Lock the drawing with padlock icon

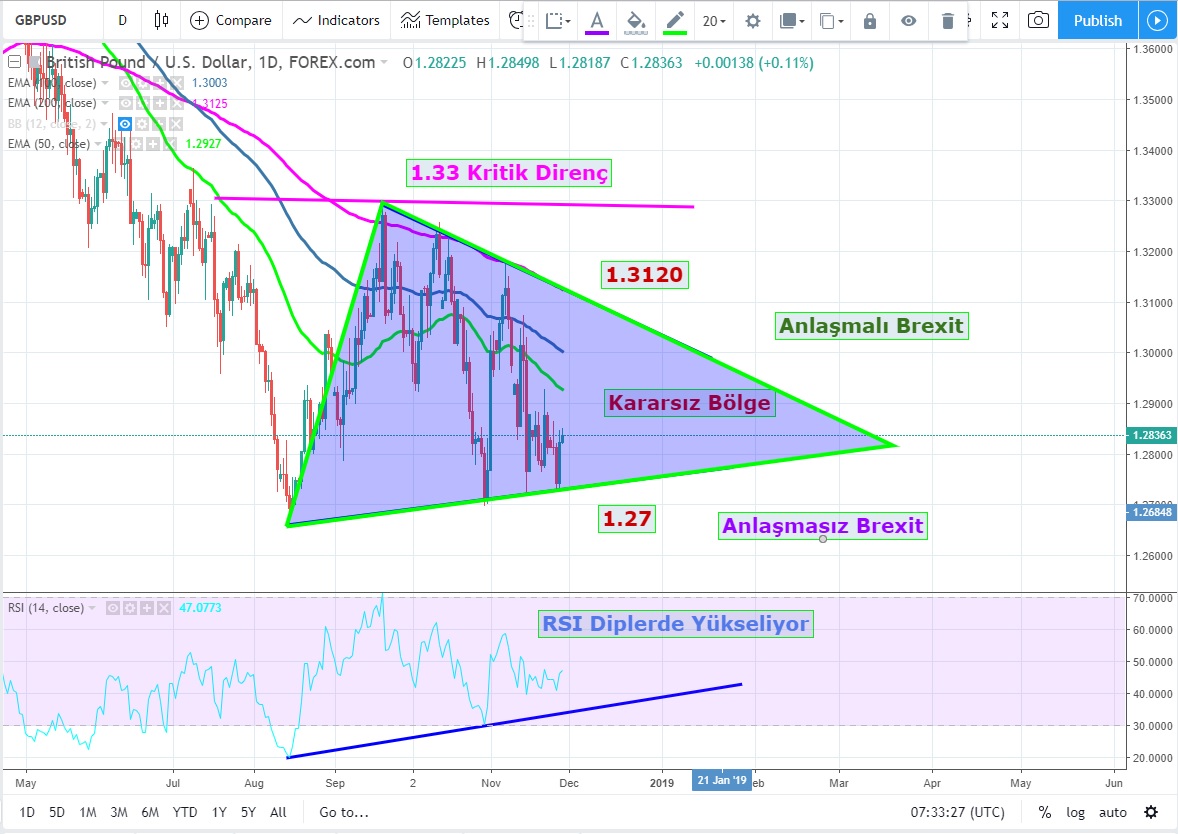click(x=869, y=21)
